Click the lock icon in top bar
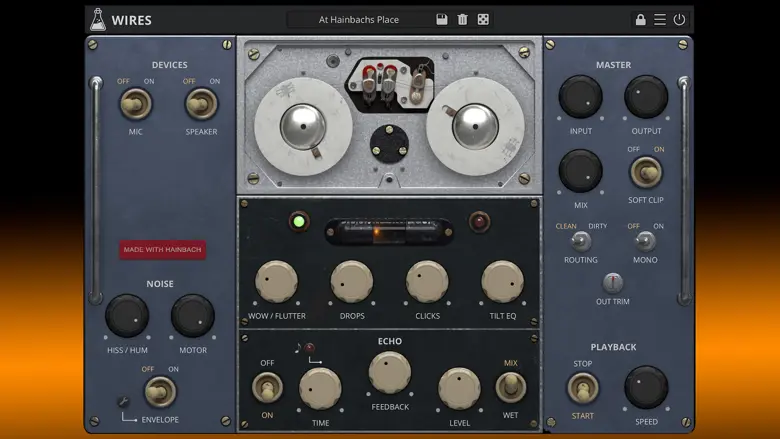Viewport: 780px width, 439px height. 640,19
